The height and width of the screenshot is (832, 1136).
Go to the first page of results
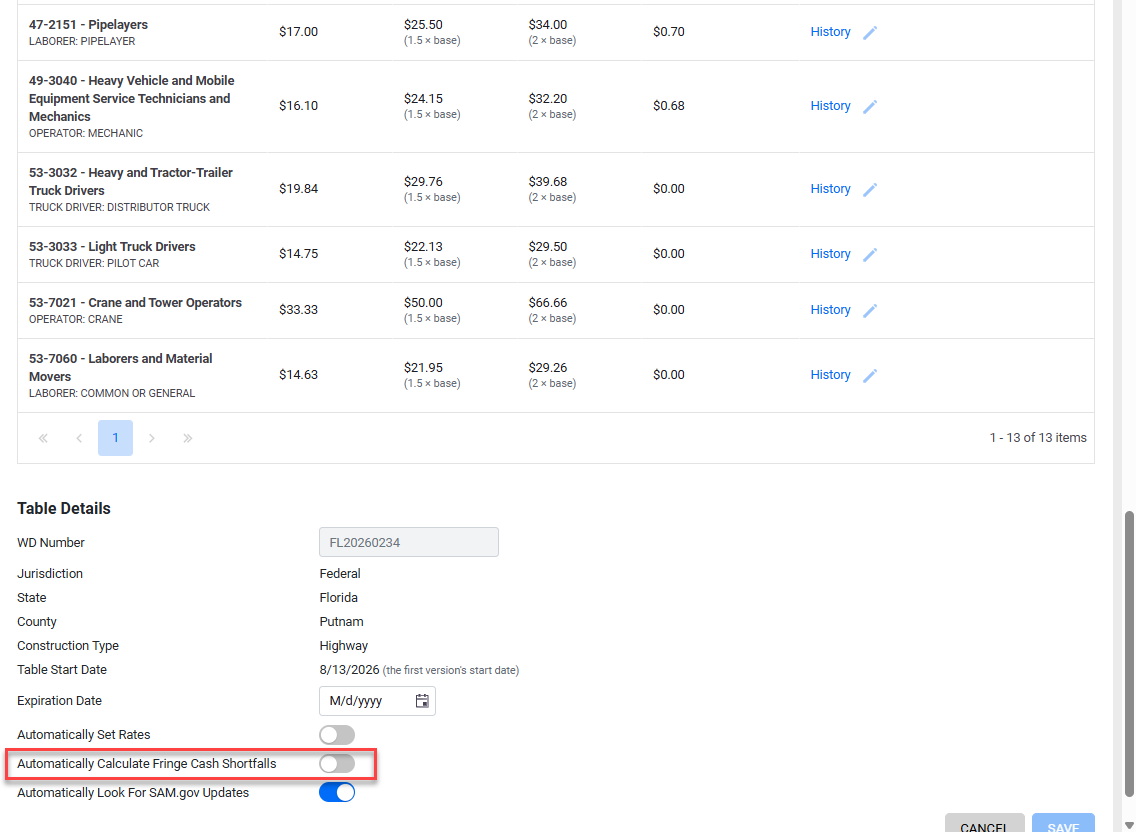click(x=43, y=438)
